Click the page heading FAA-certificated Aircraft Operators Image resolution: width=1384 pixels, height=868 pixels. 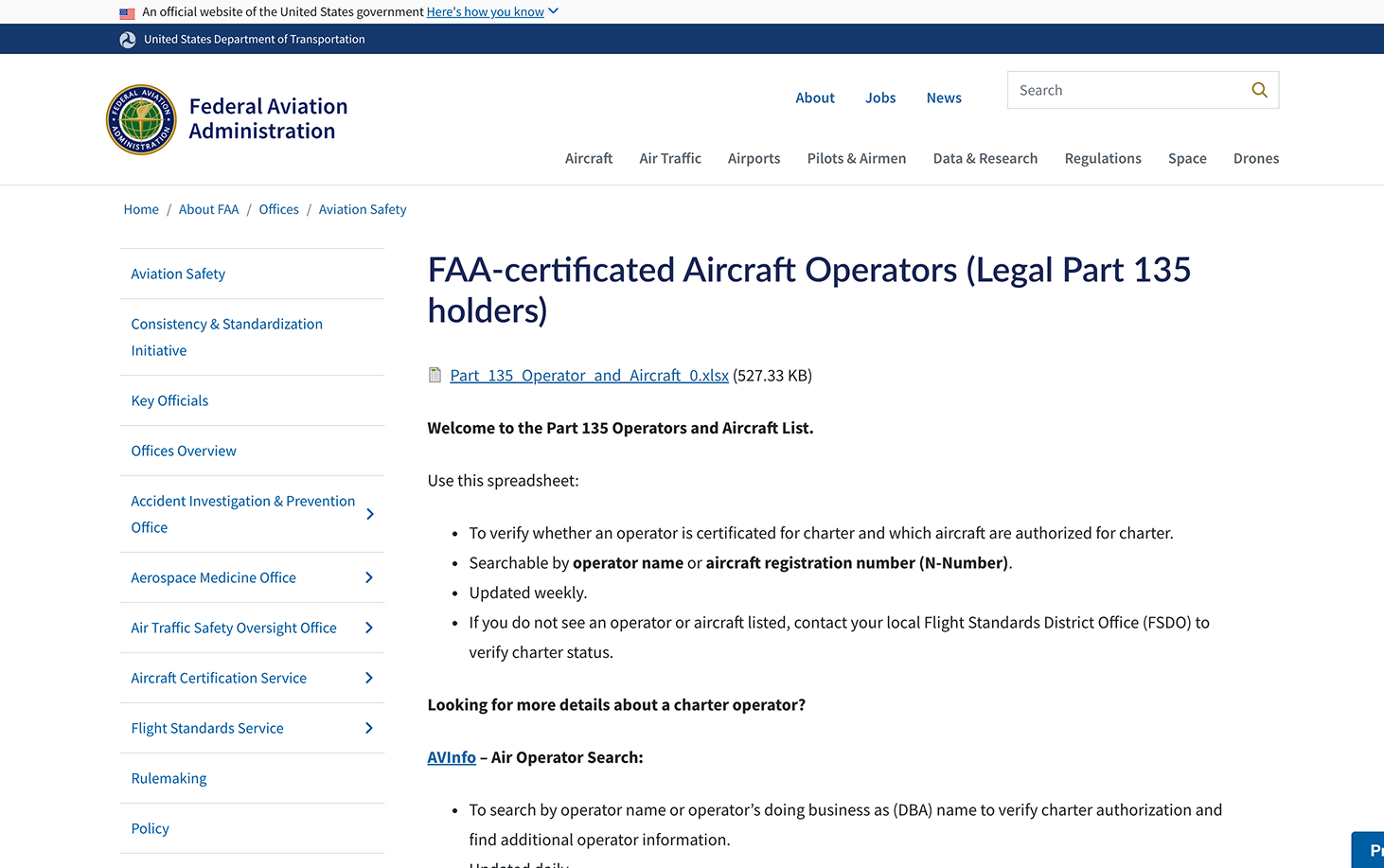tap(809, 290)
